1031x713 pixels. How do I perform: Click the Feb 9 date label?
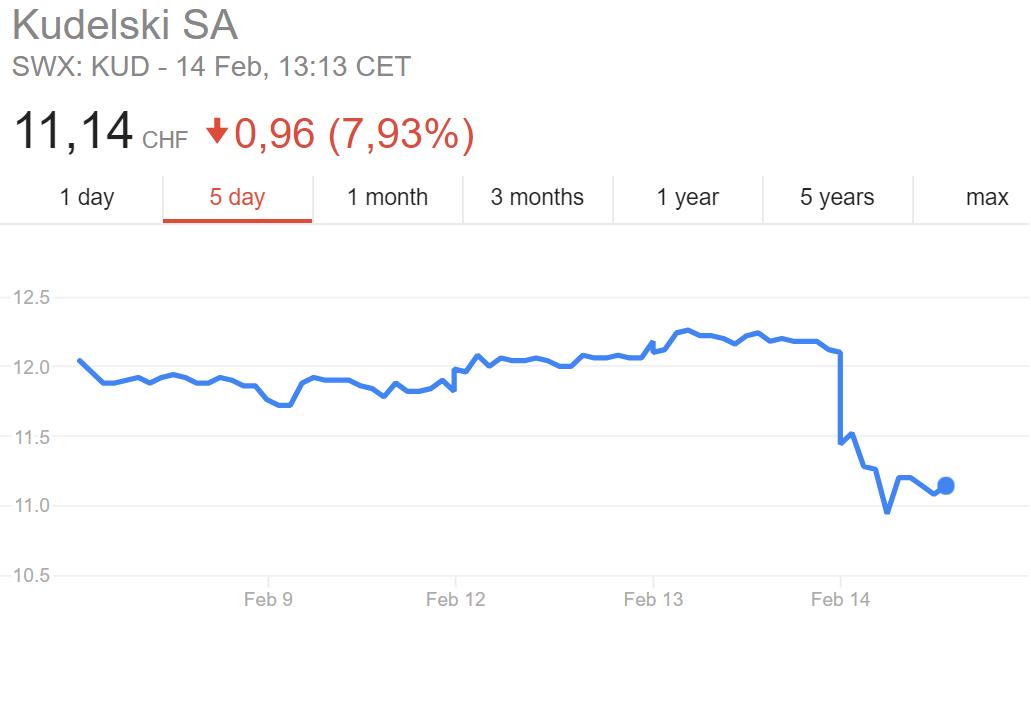(x=268, y=599)
